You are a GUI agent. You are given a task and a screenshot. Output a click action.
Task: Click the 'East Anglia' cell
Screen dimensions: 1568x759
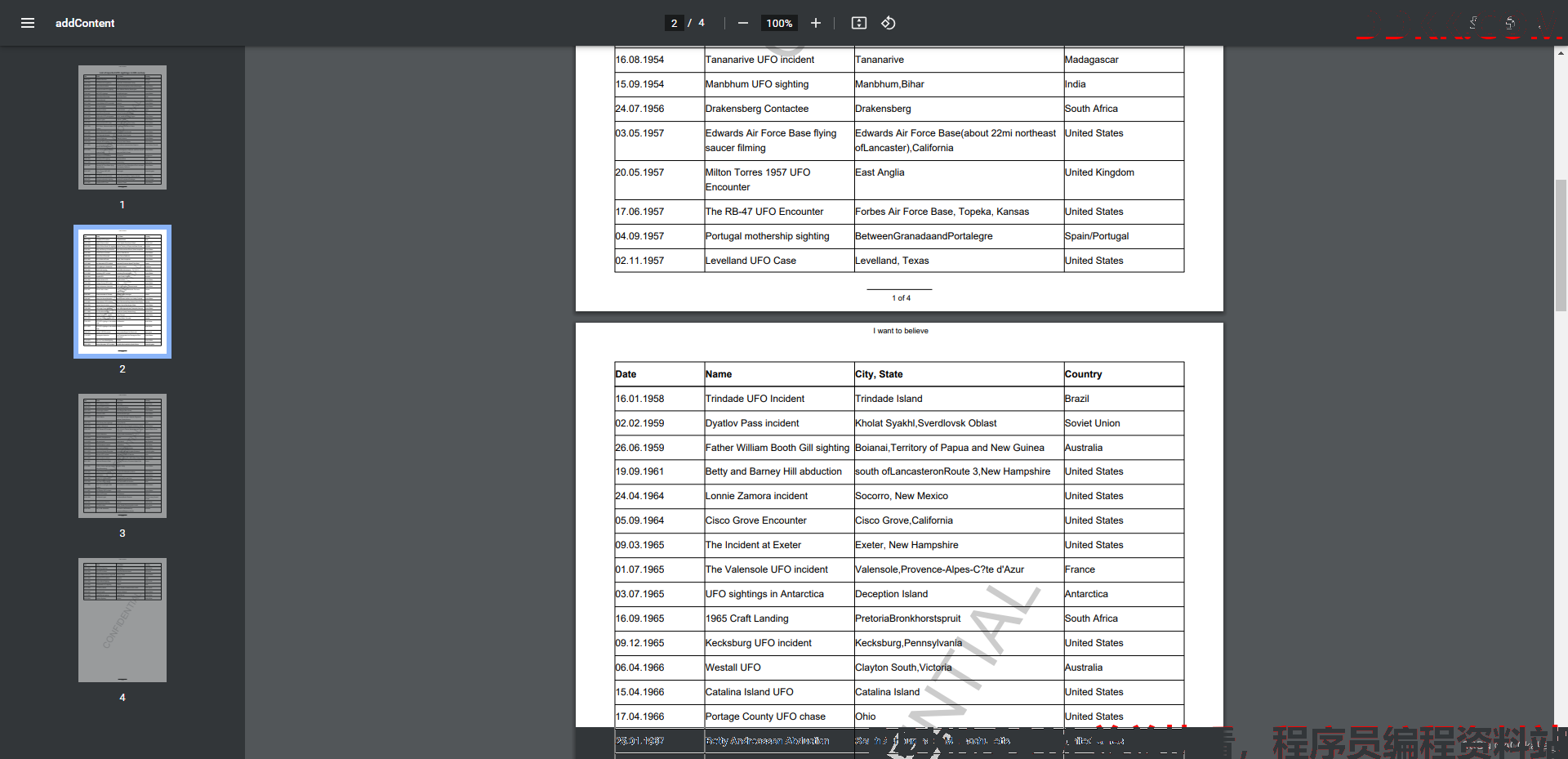pos(959,180)
